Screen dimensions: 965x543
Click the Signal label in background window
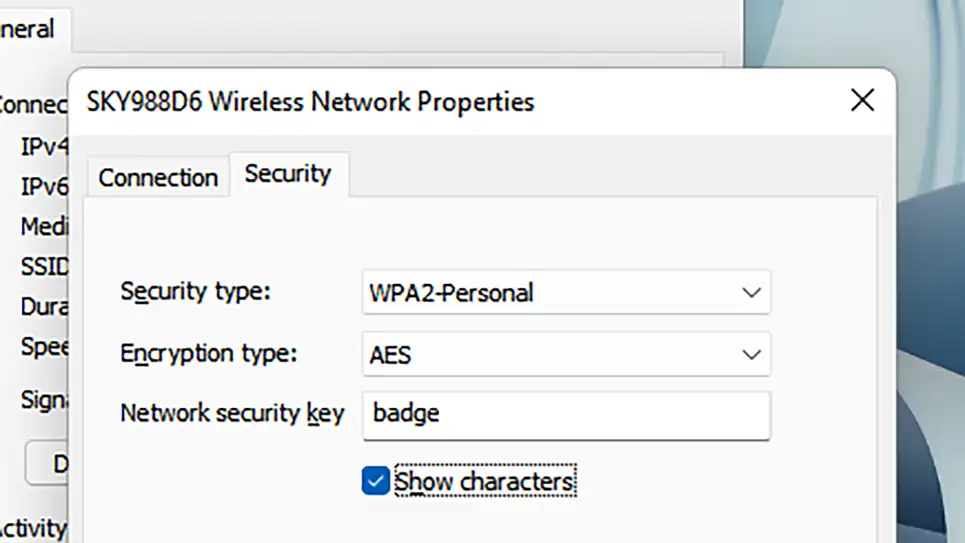(44, 400)
